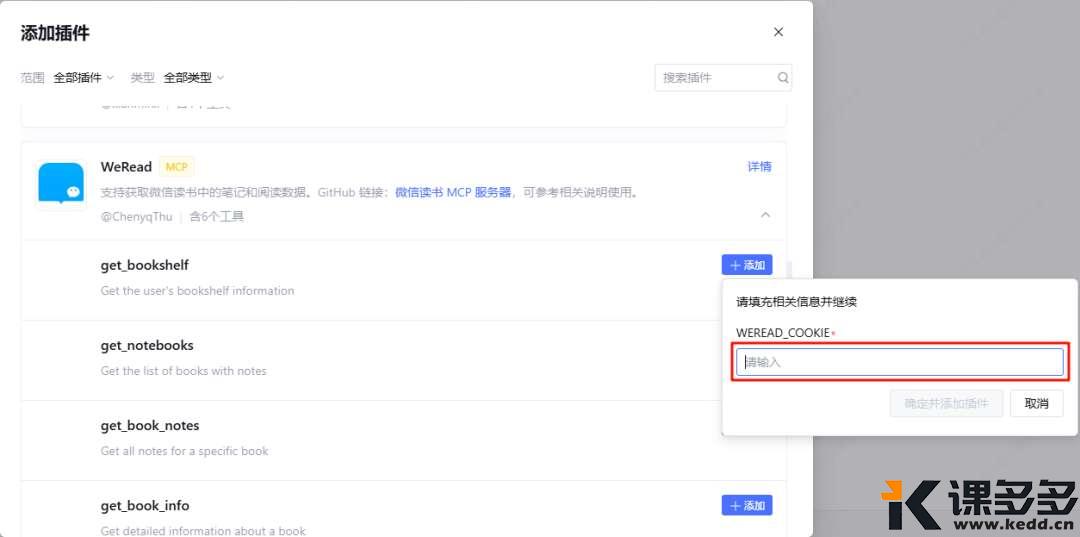
Task: Add the get_bookshelf tool
Action: [x=747, y=265]
